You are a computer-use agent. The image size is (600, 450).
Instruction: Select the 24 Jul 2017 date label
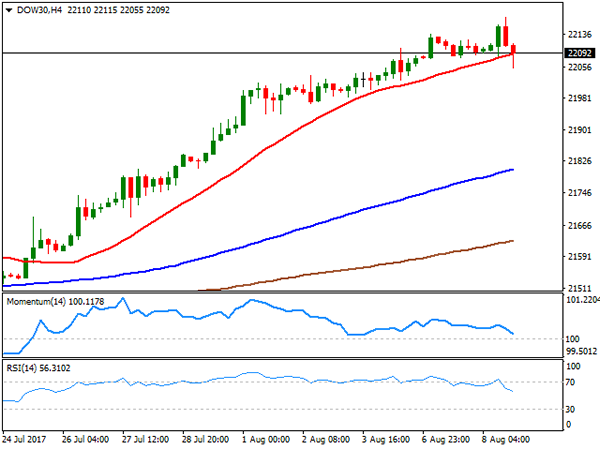[24, 439]
